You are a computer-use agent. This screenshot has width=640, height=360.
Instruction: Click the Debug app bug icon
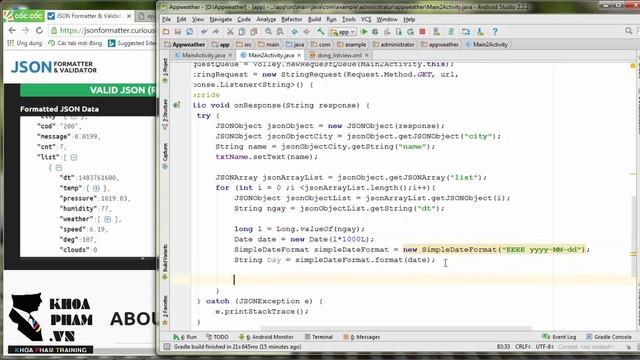click(375, 31)
